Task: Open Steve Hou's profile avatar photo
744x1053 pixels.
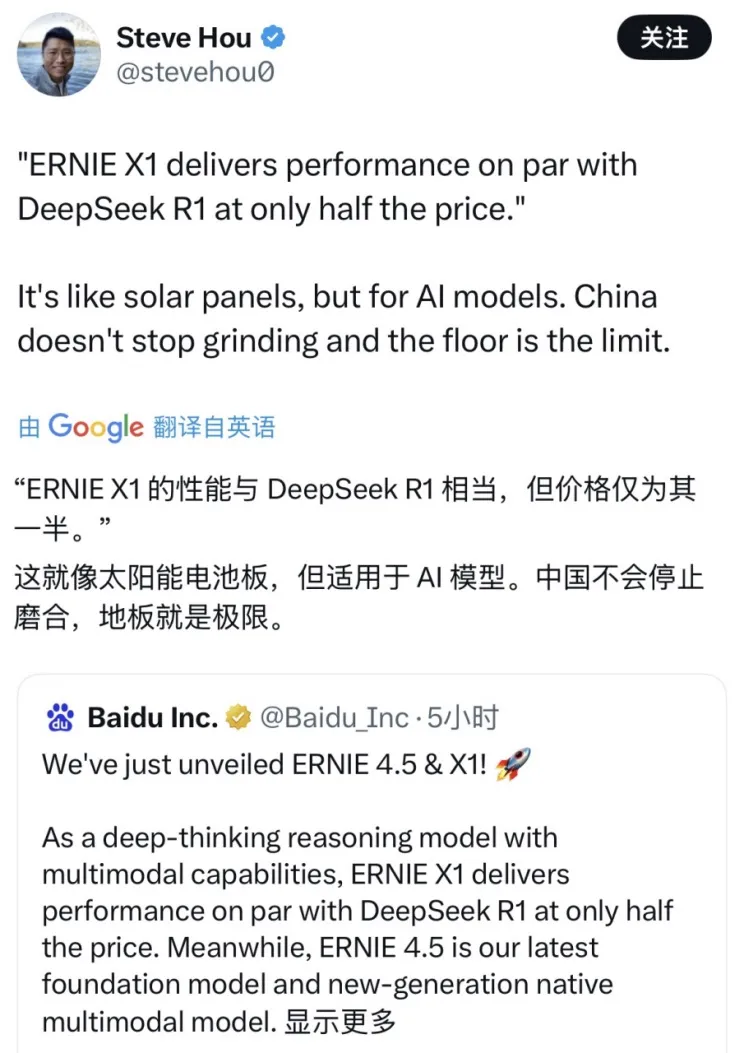Action: click(x=58, y=55)
